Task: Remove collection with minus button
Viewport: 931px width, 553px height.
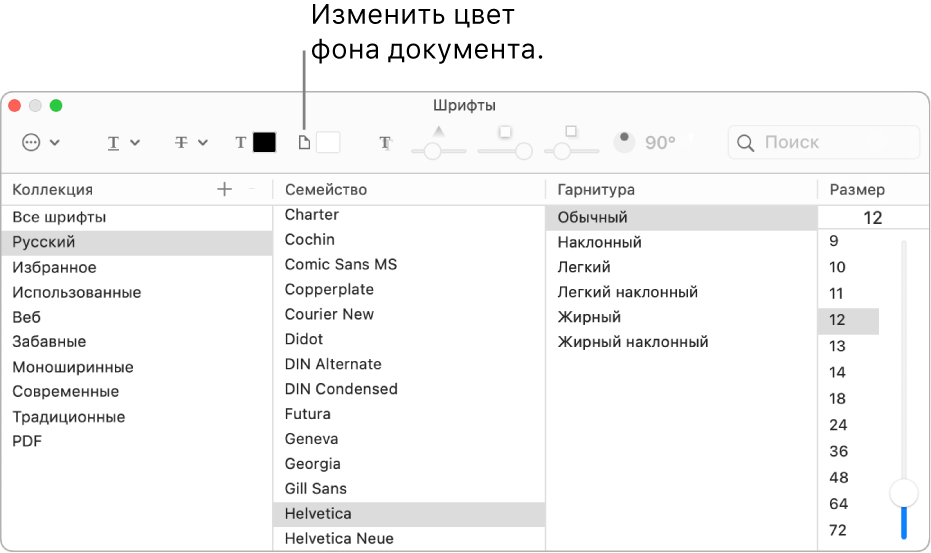Action: pos(252,189)
